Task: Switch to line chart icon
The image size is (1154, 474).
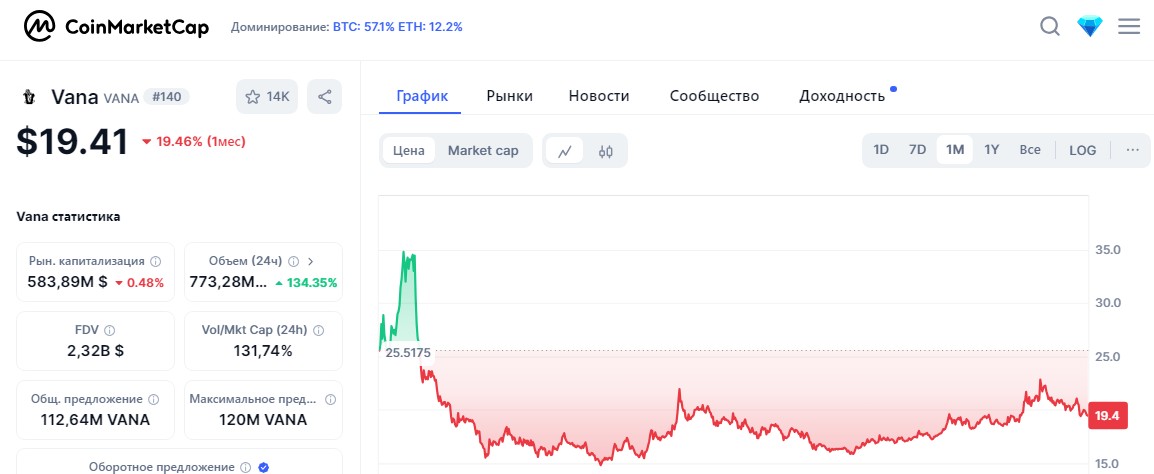Action: point(565,151)
